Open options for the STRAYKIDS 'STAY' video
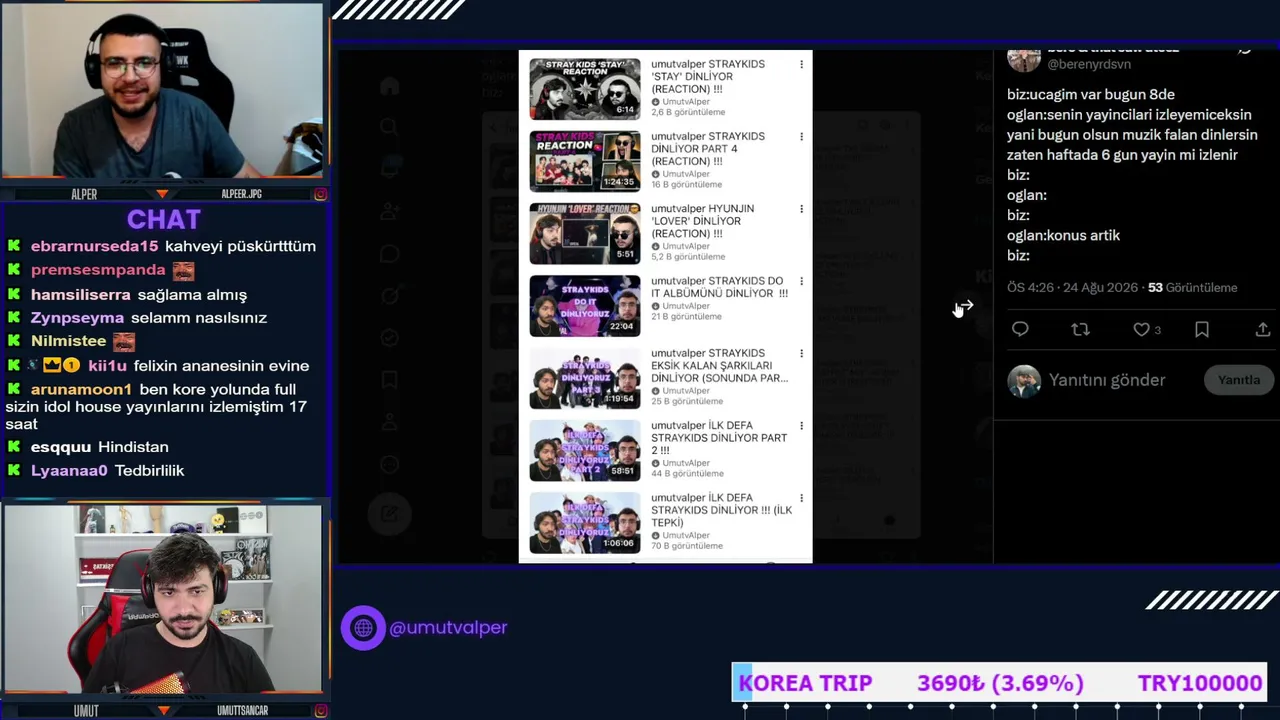This screenshot has width=1280, height=720. 801,65
